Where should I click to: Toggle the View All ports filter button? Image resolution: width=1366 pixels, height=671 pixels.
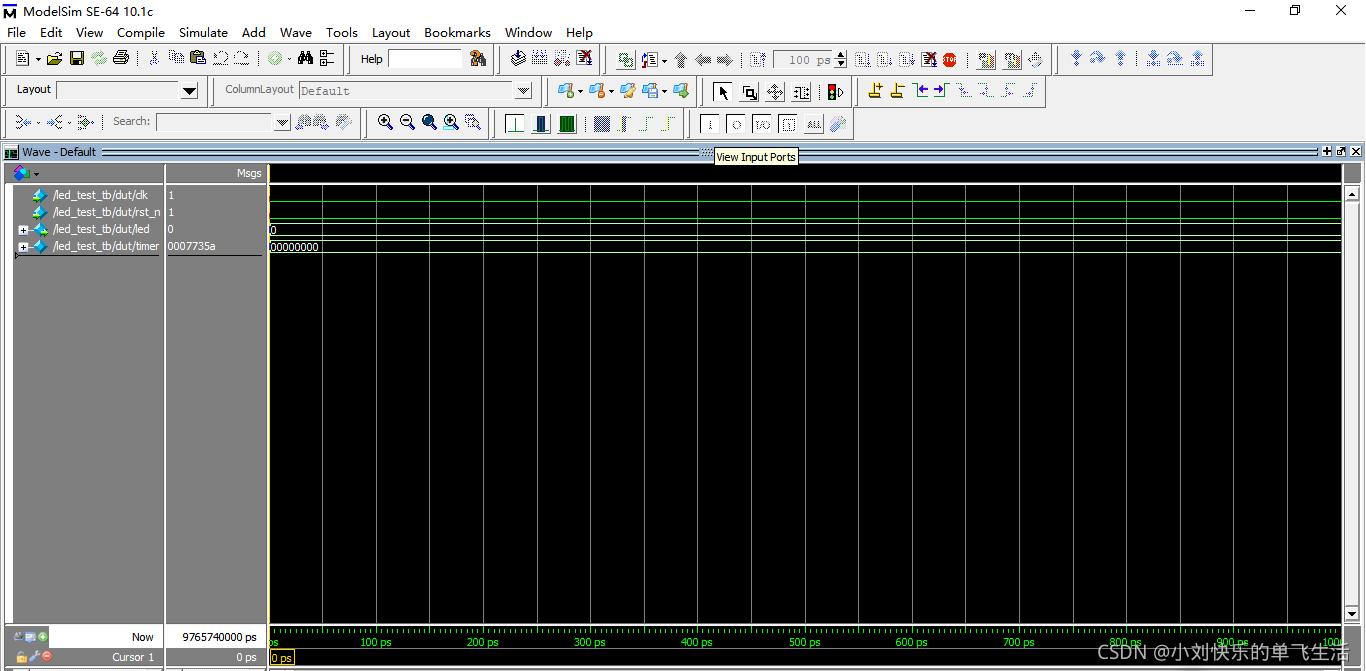[x=813, y=124]
